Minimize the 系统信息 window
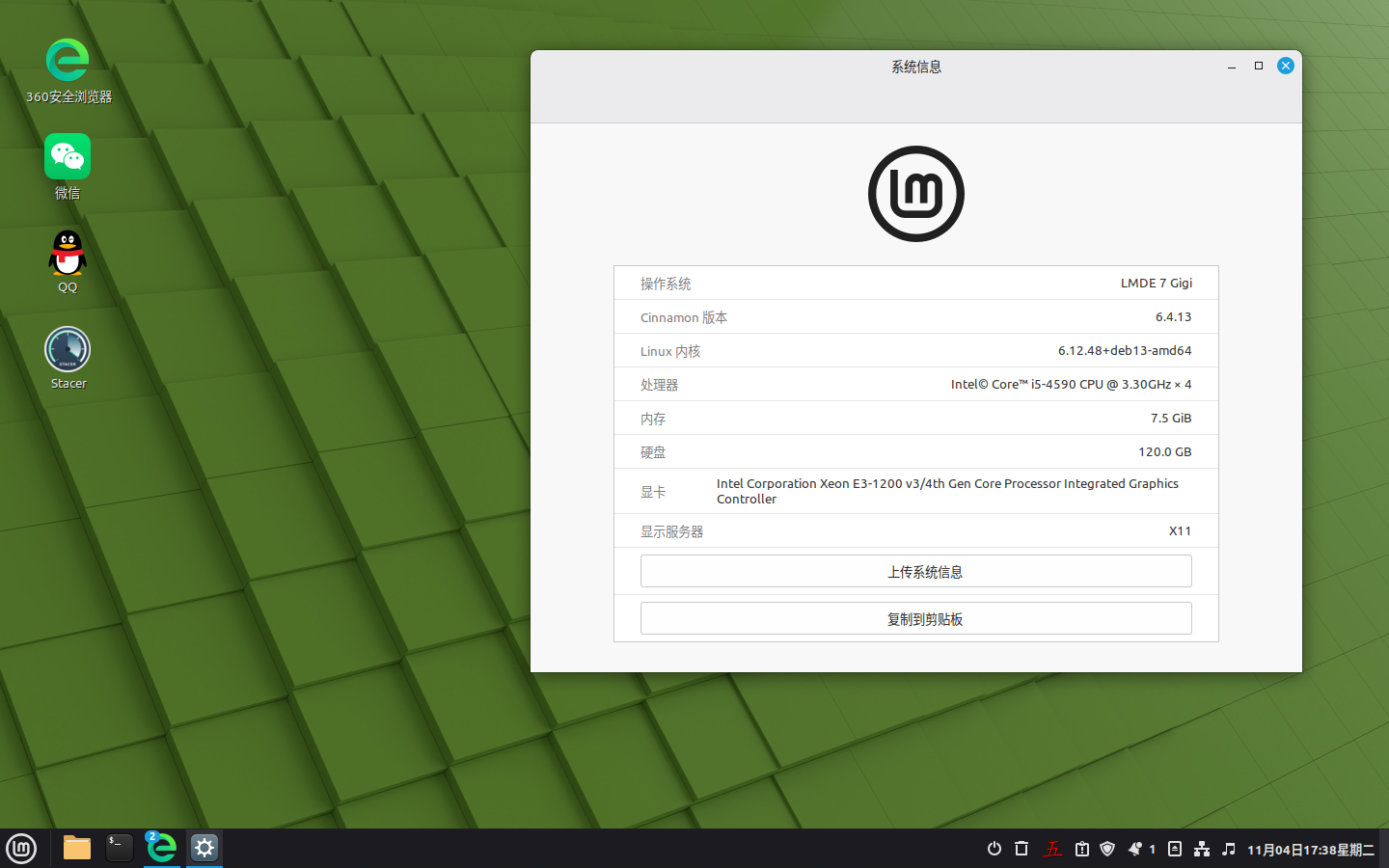1389x868 pixels. (x=1232, y=66)
